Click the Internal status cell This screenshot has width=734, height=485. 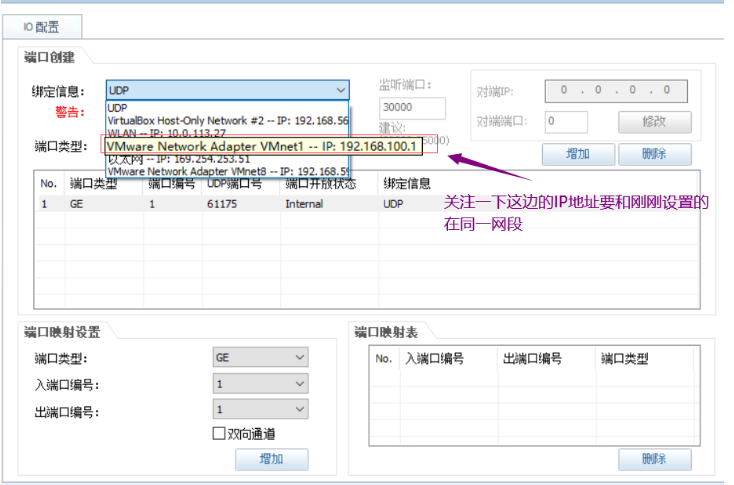(x=304, y=204)
